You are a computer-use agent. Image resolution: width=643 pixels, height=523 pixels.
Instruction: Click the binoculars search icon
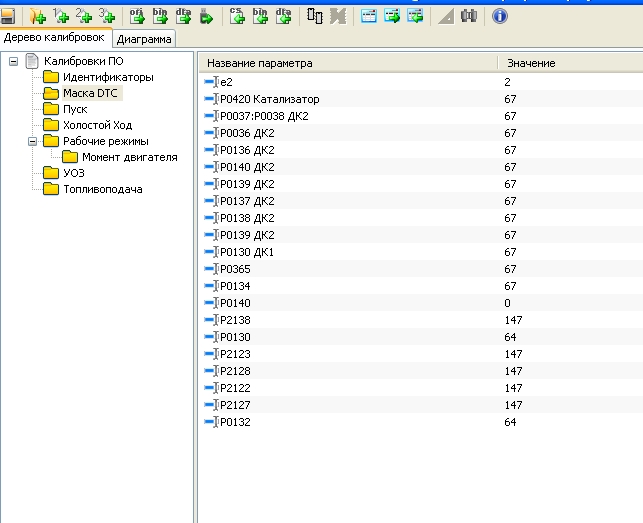click(468, 15)
